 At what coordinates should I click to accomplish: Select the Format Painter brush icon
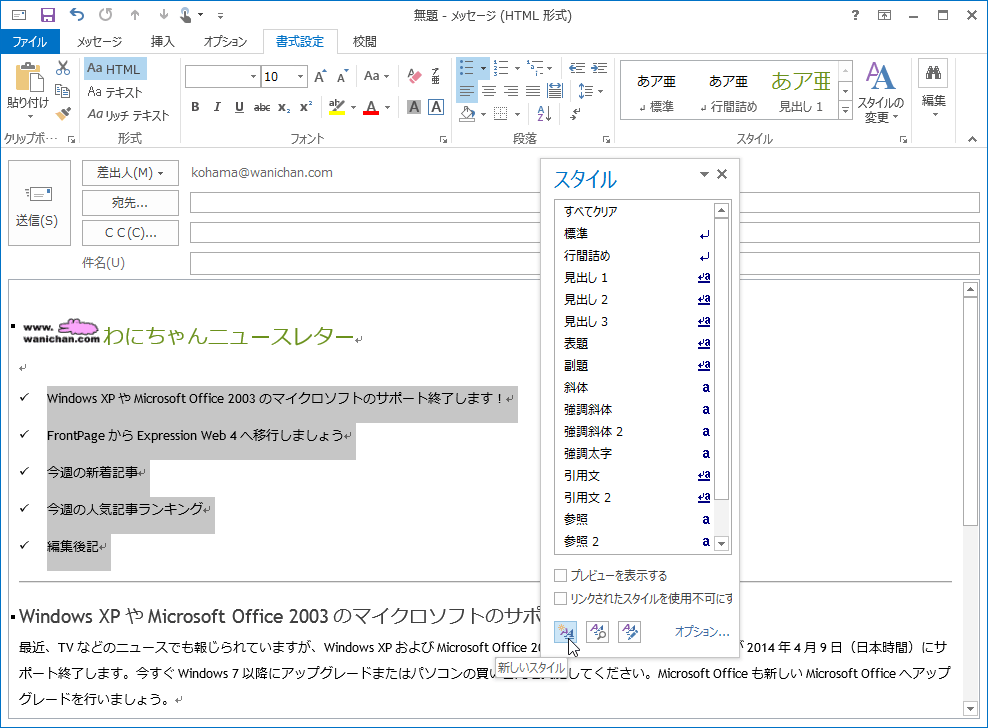coord(63,113)
